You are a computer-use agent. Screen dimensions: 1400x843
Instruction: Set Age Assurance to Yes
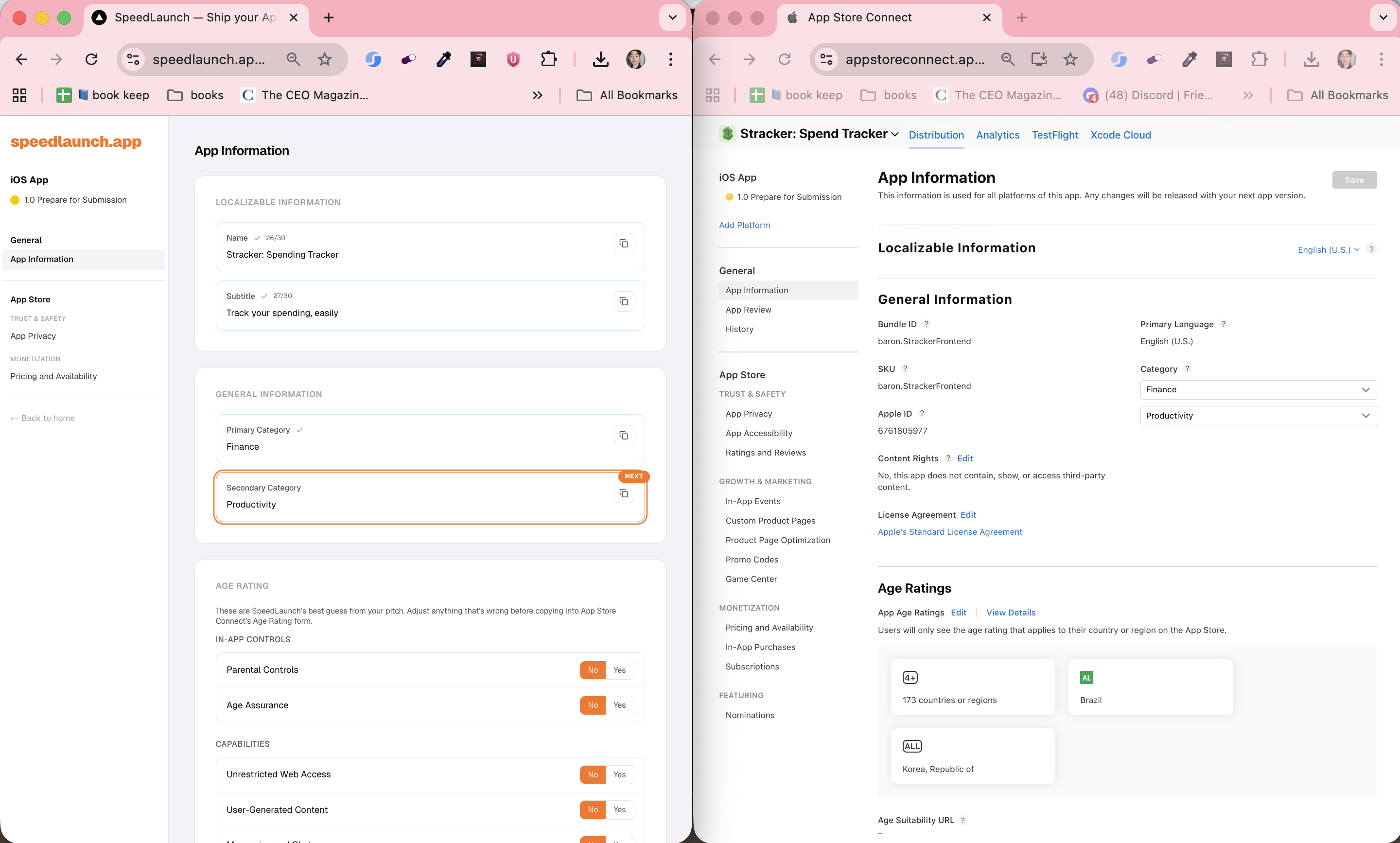pyautogui.click(x=619, y=705)
